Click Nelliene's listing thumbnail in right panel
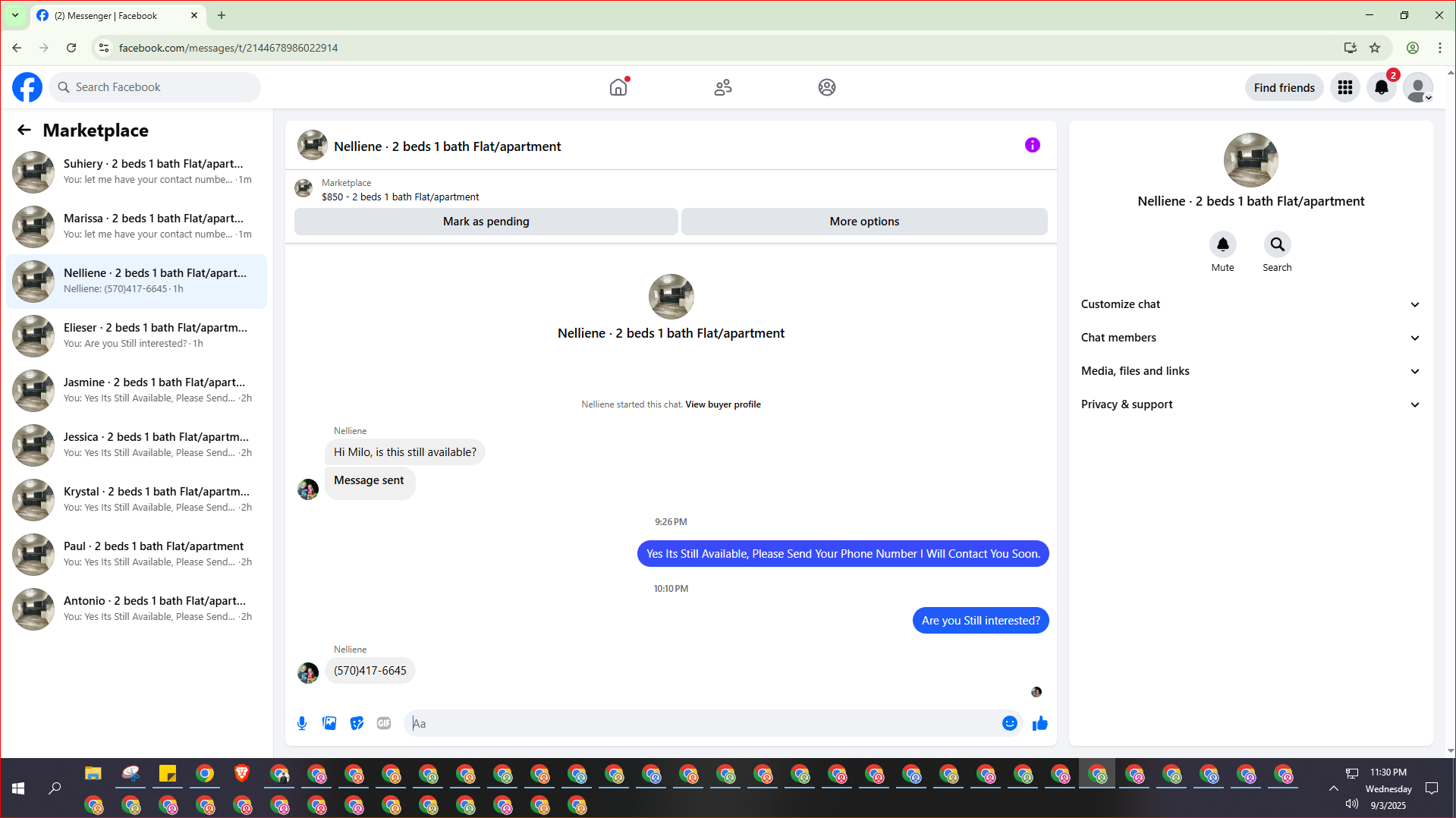 click(x=1251, y=160)
